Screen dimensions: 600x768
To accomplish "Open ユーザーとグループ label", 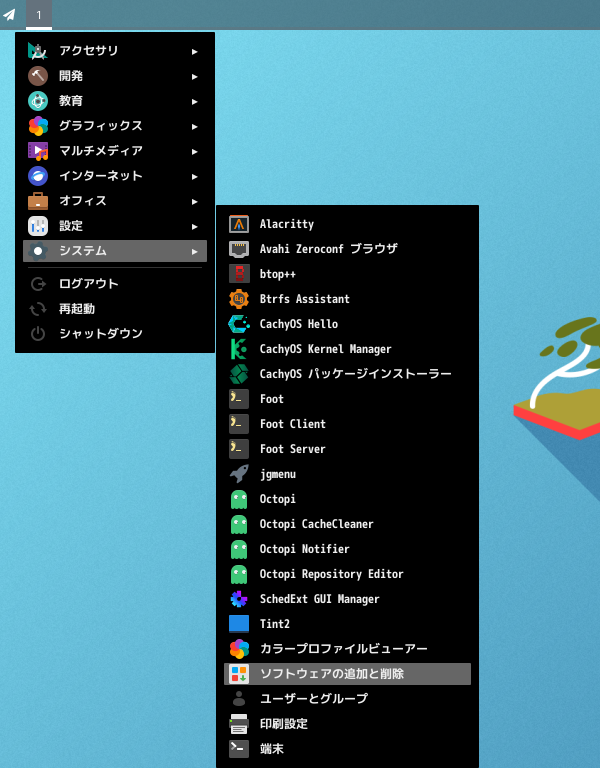I will coord(314,698).
